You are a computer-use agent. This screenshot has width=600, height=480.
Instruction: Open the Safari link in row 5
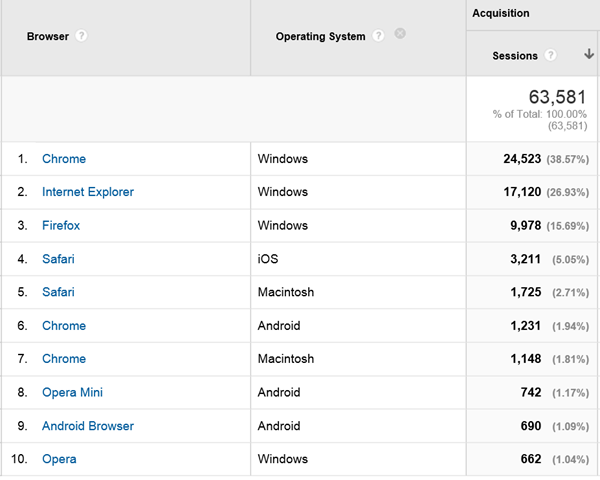(x=58, y=292)
